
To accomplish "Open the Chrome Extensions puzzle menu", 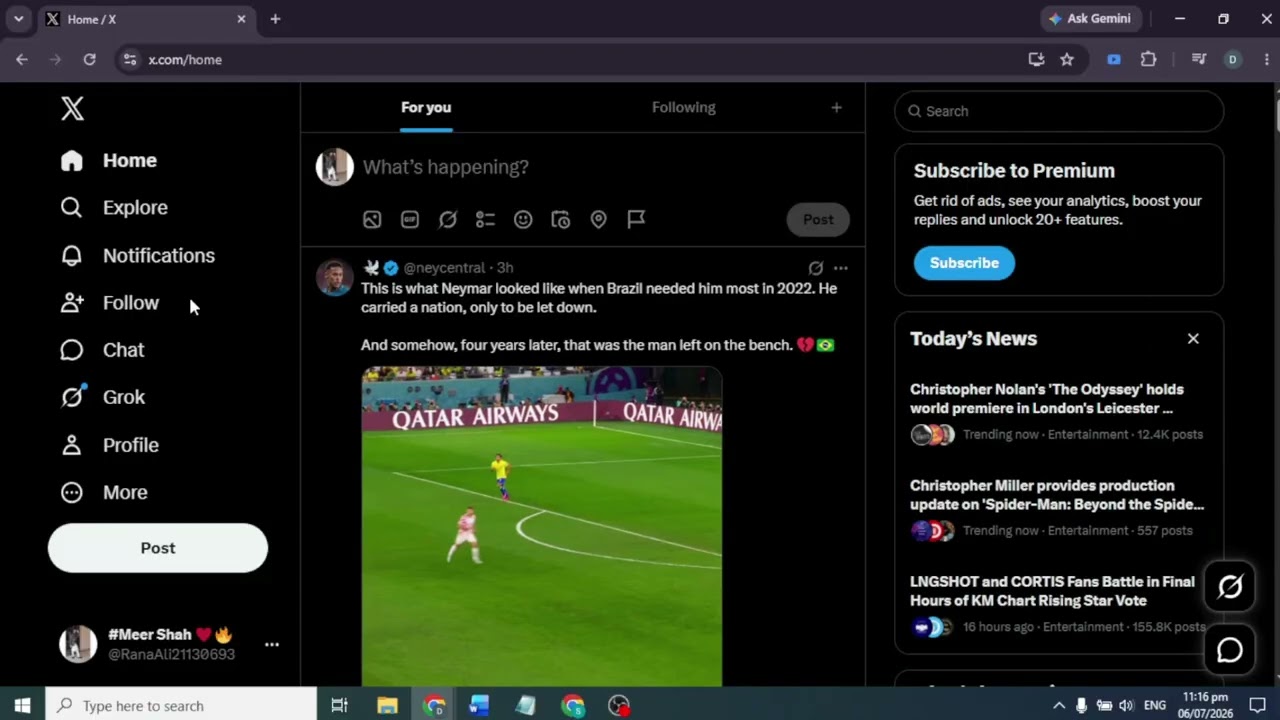I will point(1148,60).
